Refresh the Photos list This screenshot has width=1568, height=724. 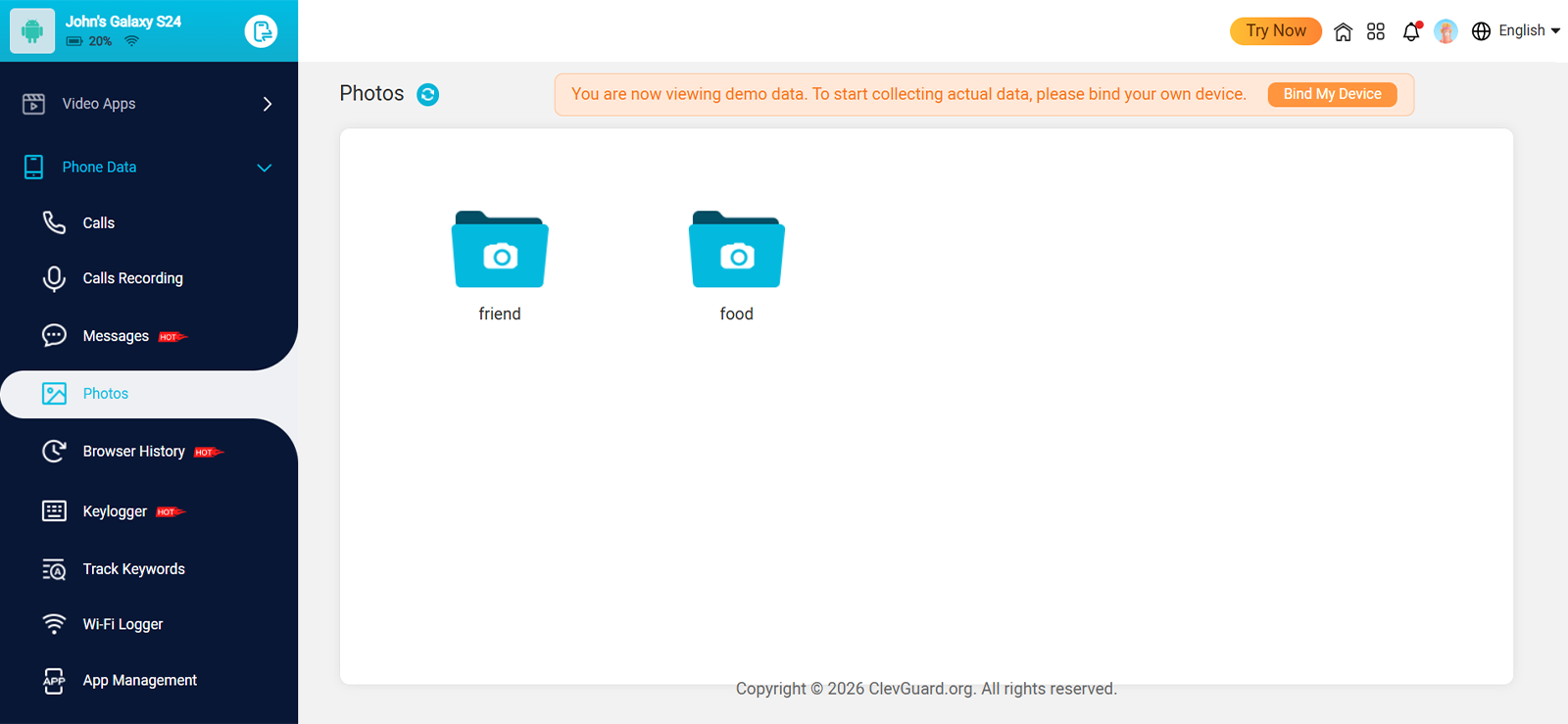pyautogui.click(x=427, y=94)
